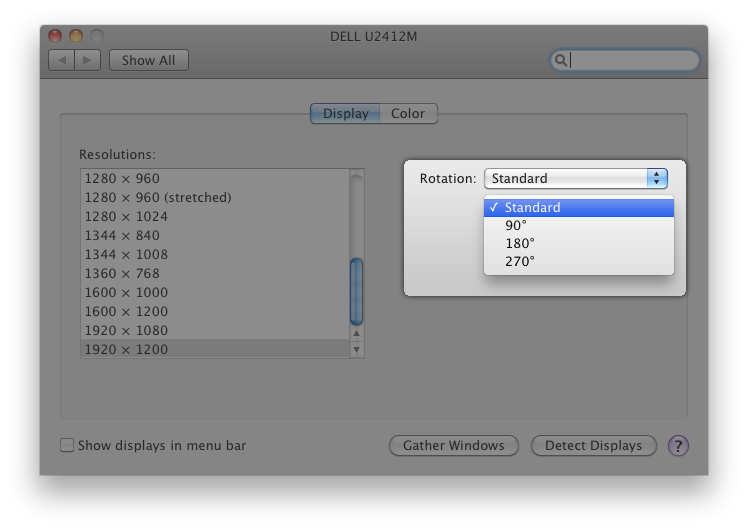Switch to the Display tab
This screenshot has height=530, width=748.
pyautogui.click(x=345, y=114)
